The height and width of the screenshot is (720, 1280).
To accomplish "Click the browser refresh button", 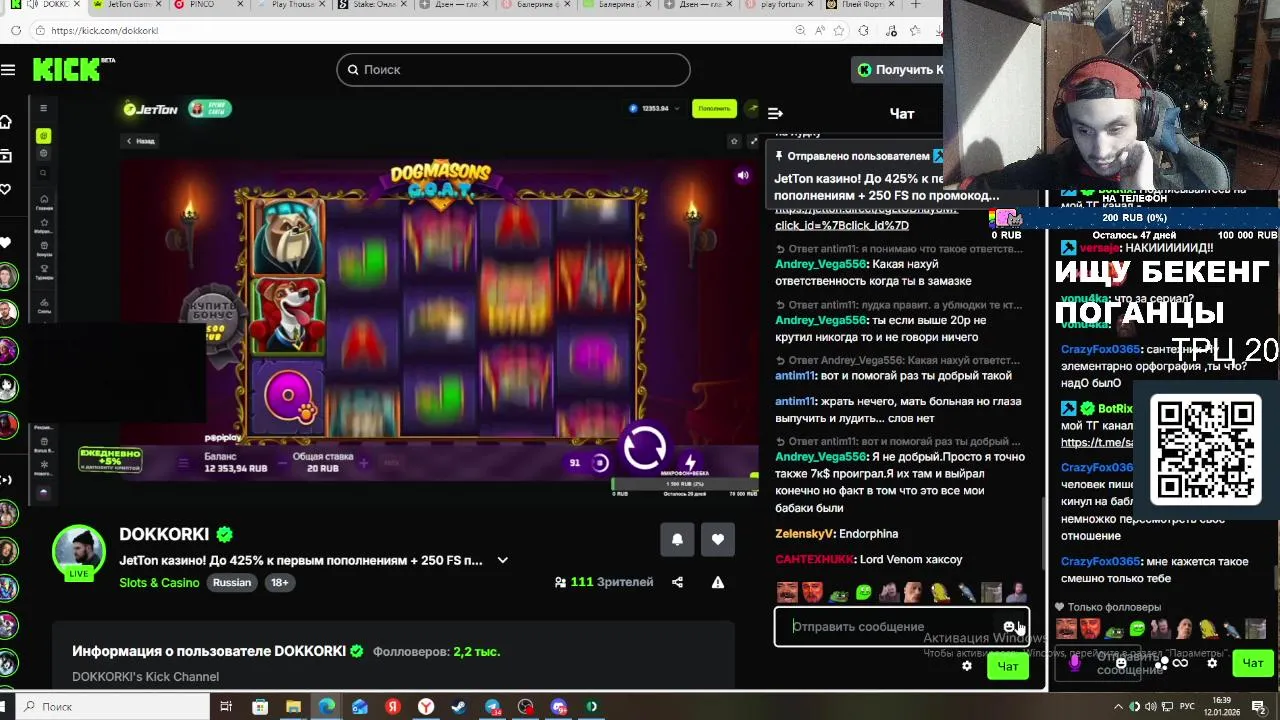I will 16,30.
